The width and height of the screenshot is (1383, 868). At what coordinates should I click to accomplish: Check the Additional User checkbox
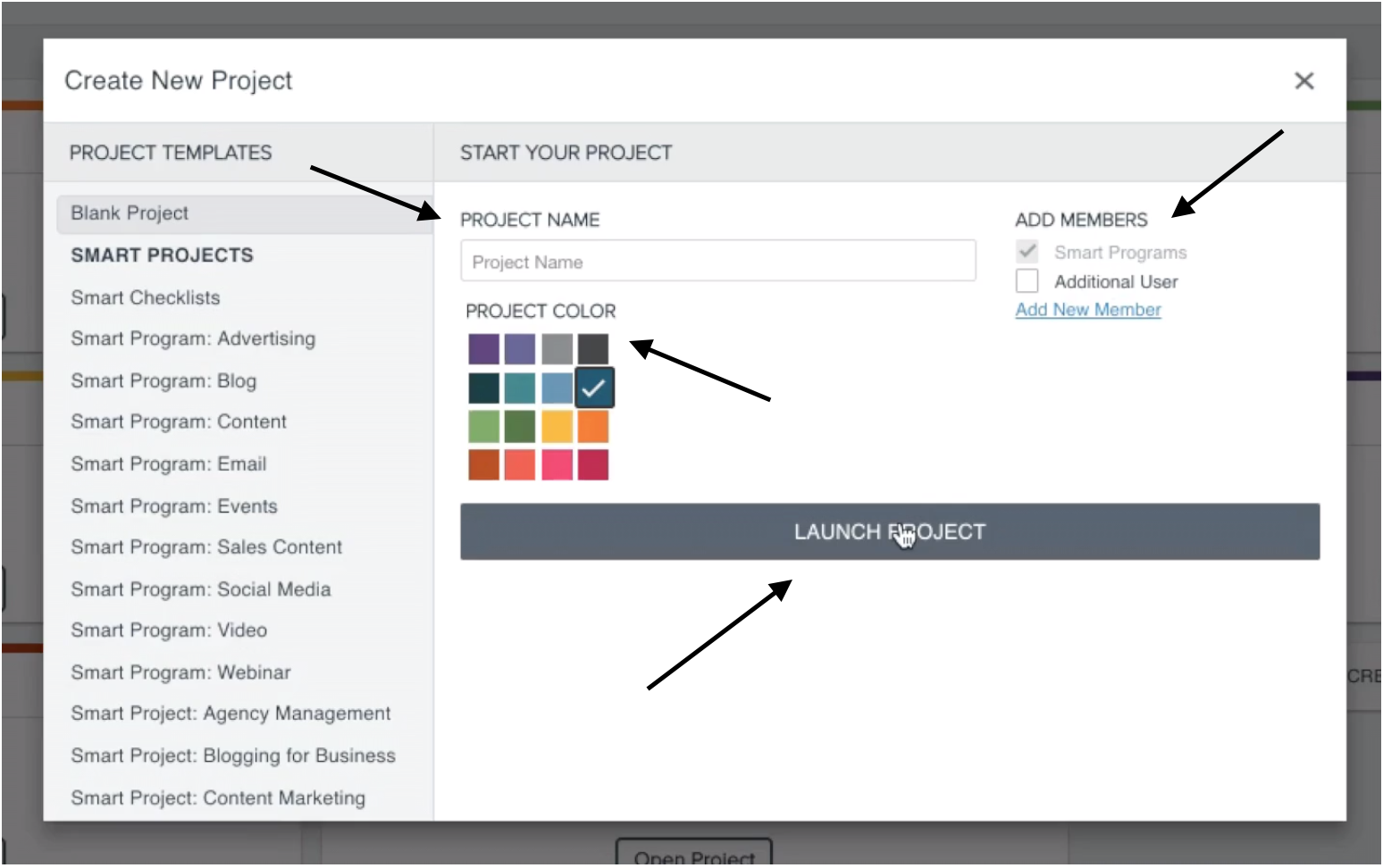click(x=1027, y=281)
